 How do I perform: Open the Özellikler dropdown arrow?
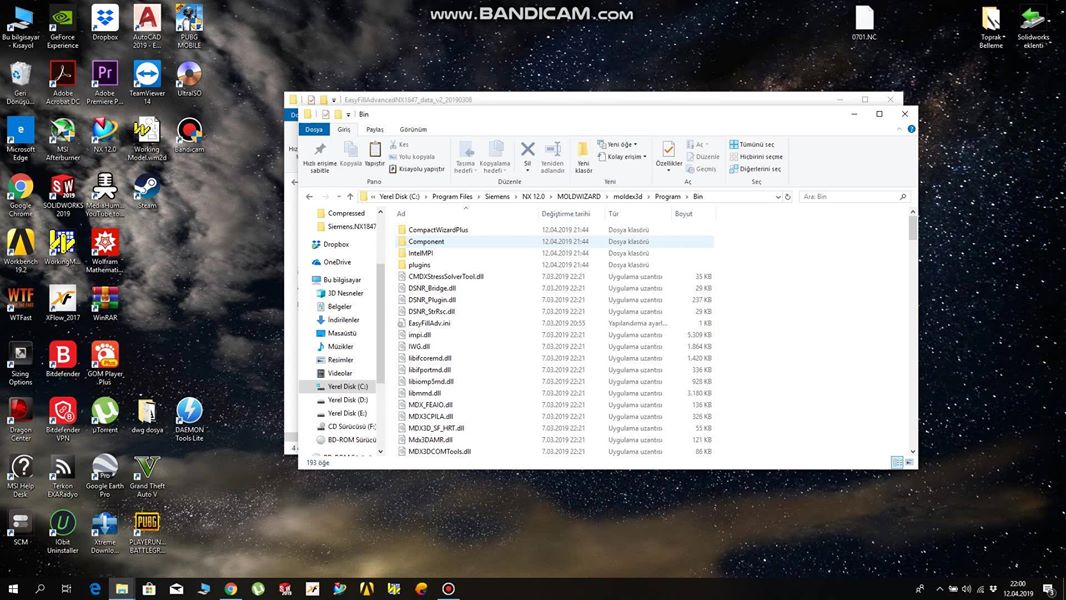tap(669, 170)
